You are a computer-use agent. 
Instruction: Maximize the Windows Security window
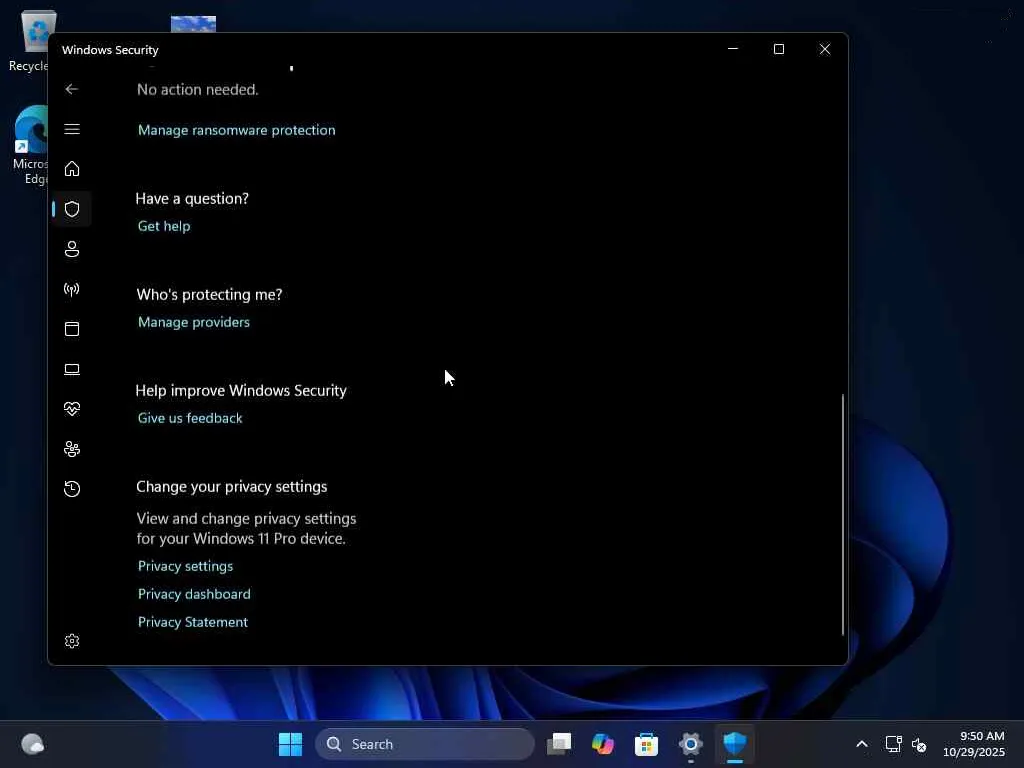point(778,49)
